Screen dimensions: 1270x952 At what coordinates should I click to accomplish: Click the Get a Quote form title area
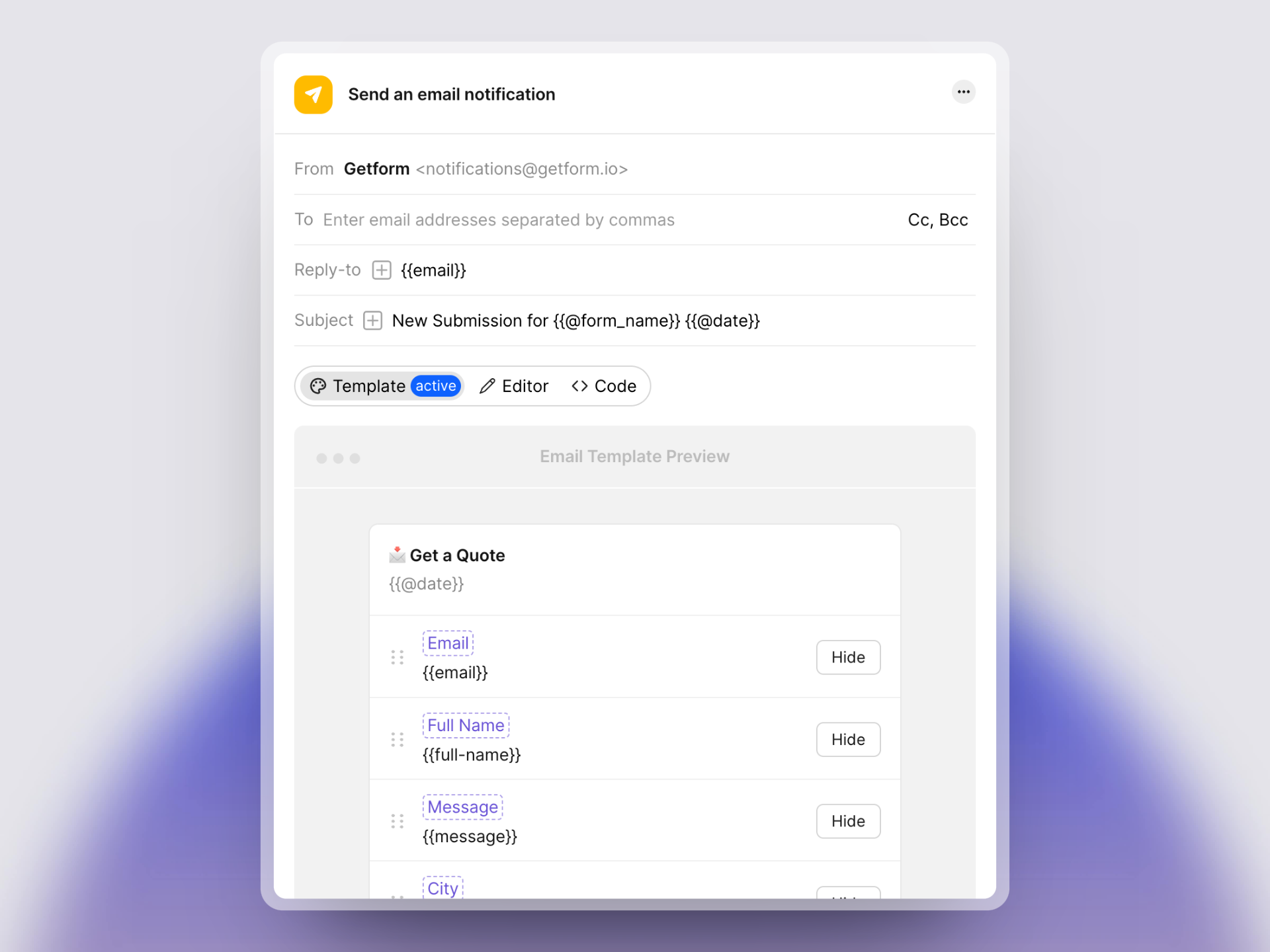[x=455, y=554]
